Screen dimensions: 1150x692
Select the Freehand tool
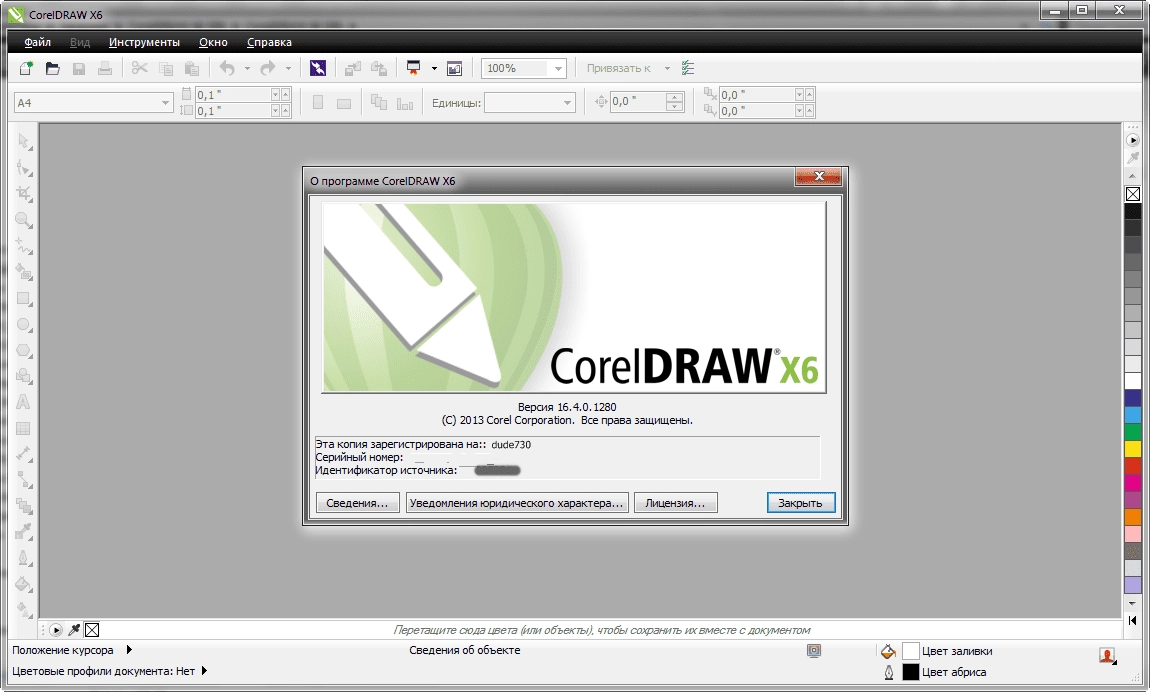pyautogui.click(x=23, y=246)
